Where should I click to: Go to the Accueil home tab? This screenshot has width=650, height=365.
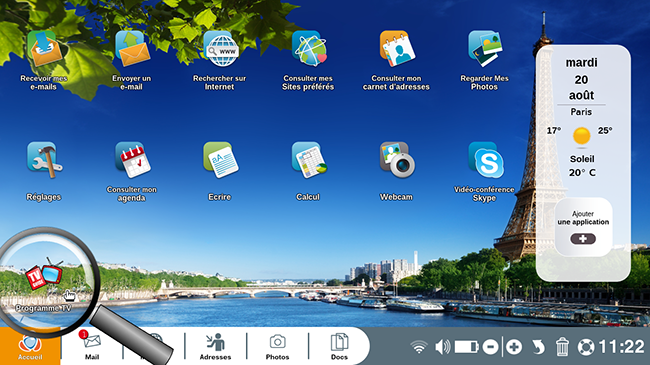point(30,346)
